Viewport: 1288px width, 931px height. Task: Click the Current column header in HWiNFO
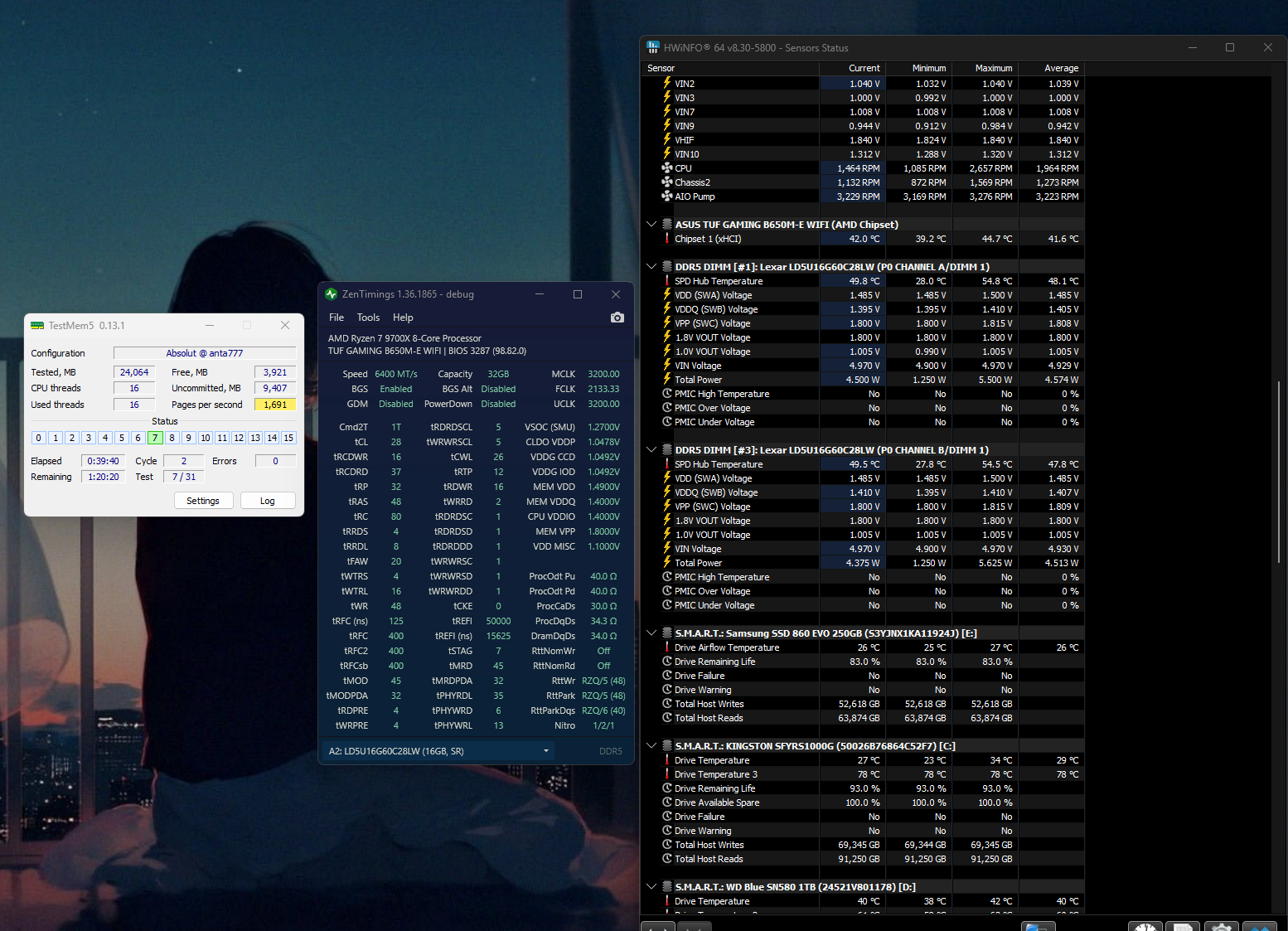coord(853,68)
